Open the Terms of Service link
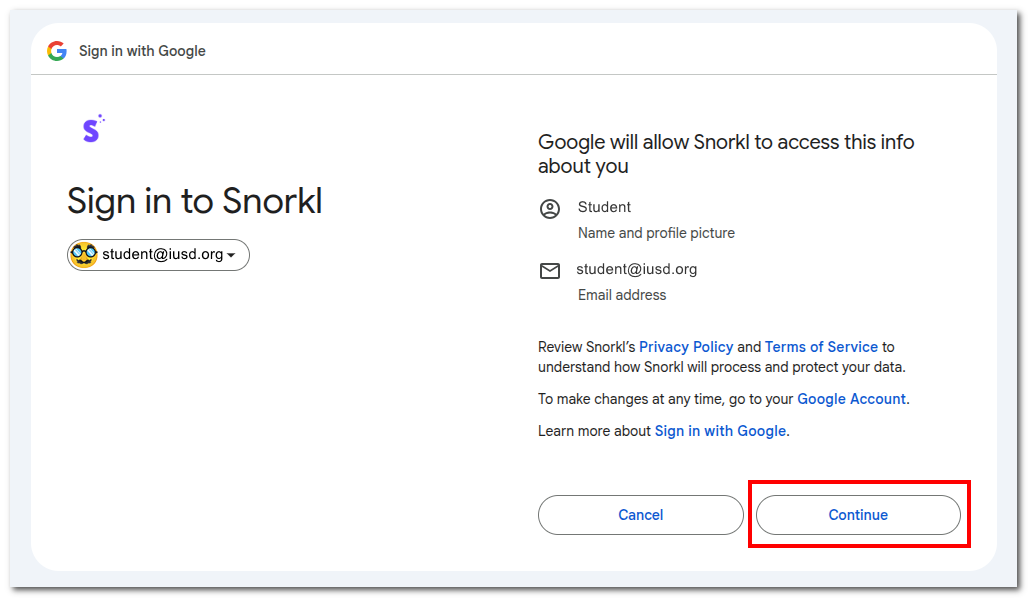Image resolution: width=1028 pixels, height=598 pixels. 821,347
